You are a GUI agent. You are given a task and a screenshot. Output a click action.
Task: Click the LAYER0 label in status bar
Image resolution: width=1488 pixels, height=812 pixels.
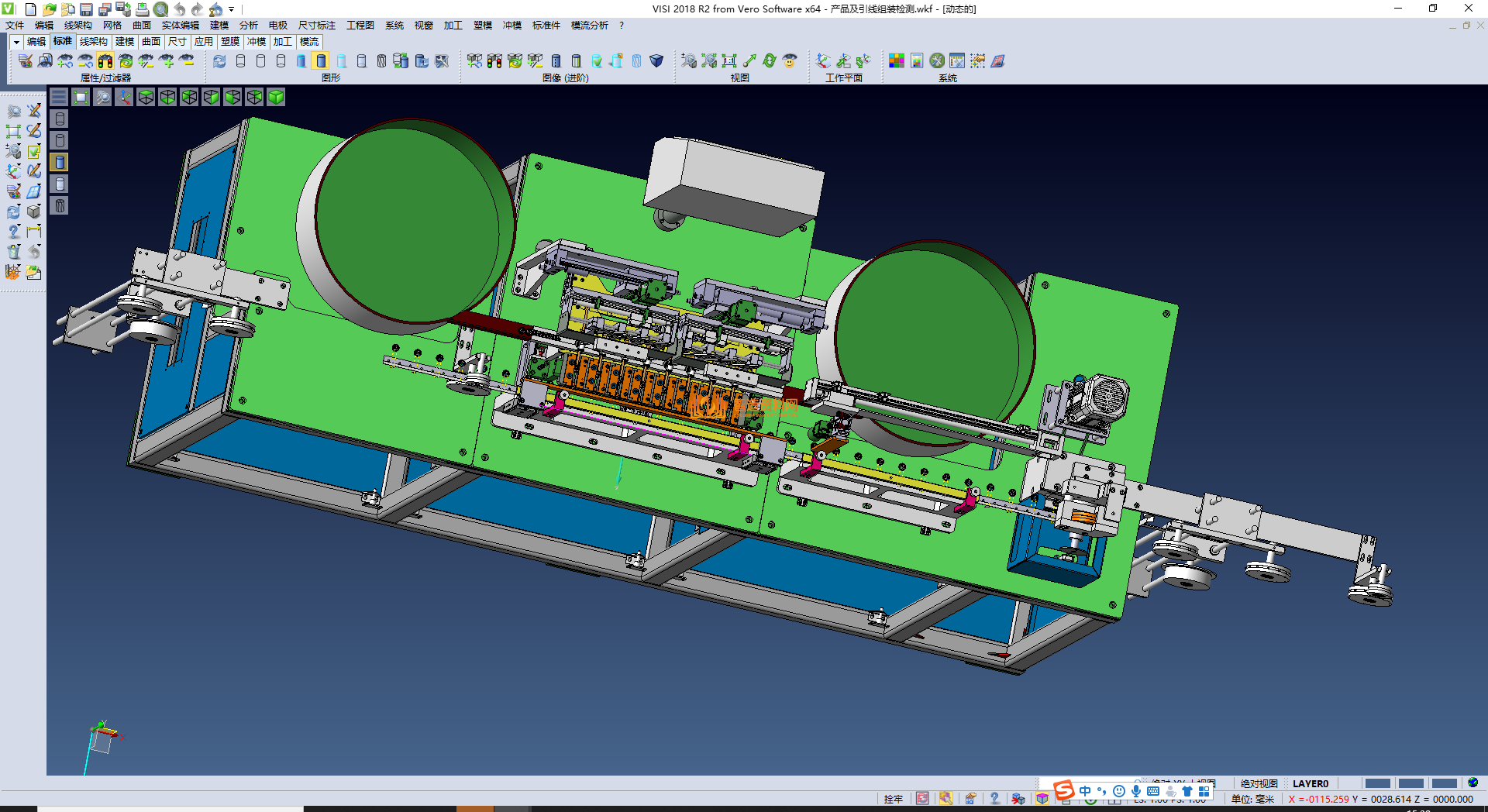tap(1310, 783)
